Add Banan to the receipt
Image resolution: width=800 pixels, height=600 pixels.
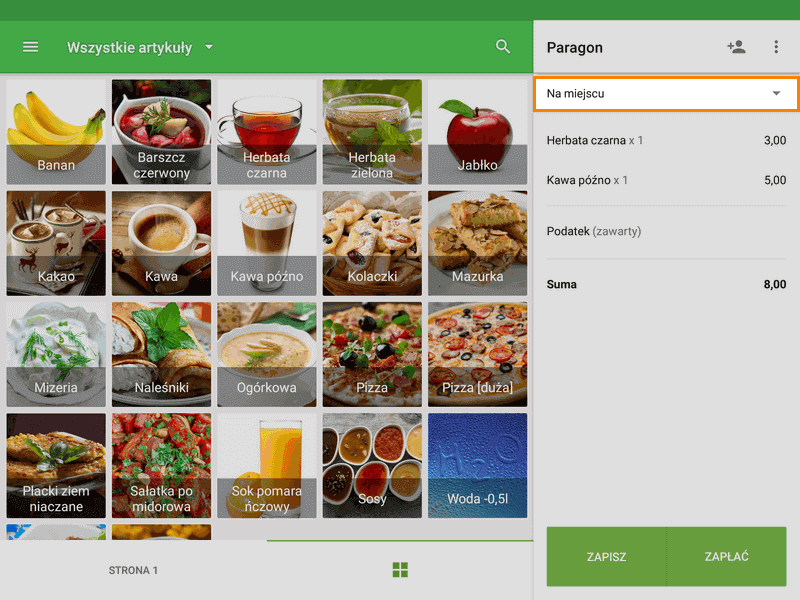pos(56,132)
